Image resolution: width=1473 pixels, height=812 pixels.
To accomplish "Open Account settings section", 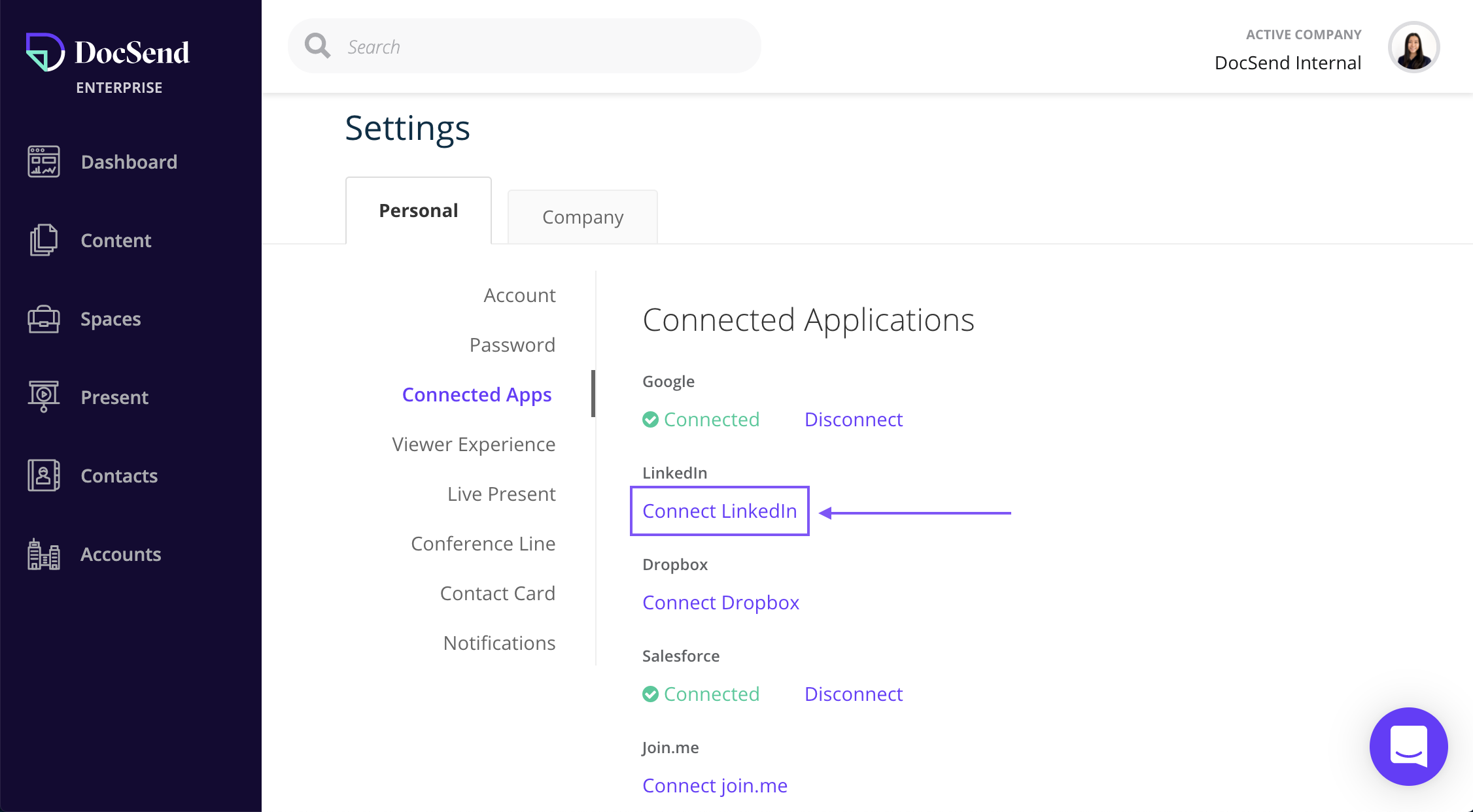I will [x=519, y=295].
